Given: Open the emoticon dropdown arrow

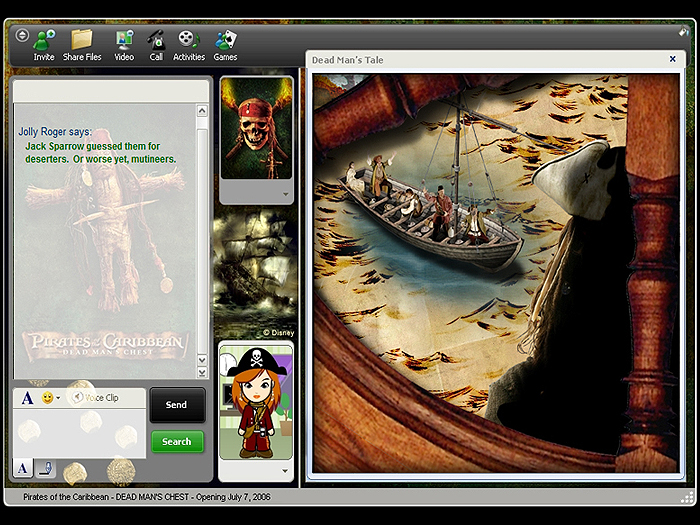Looking at the screenshot, I should 58,398.
